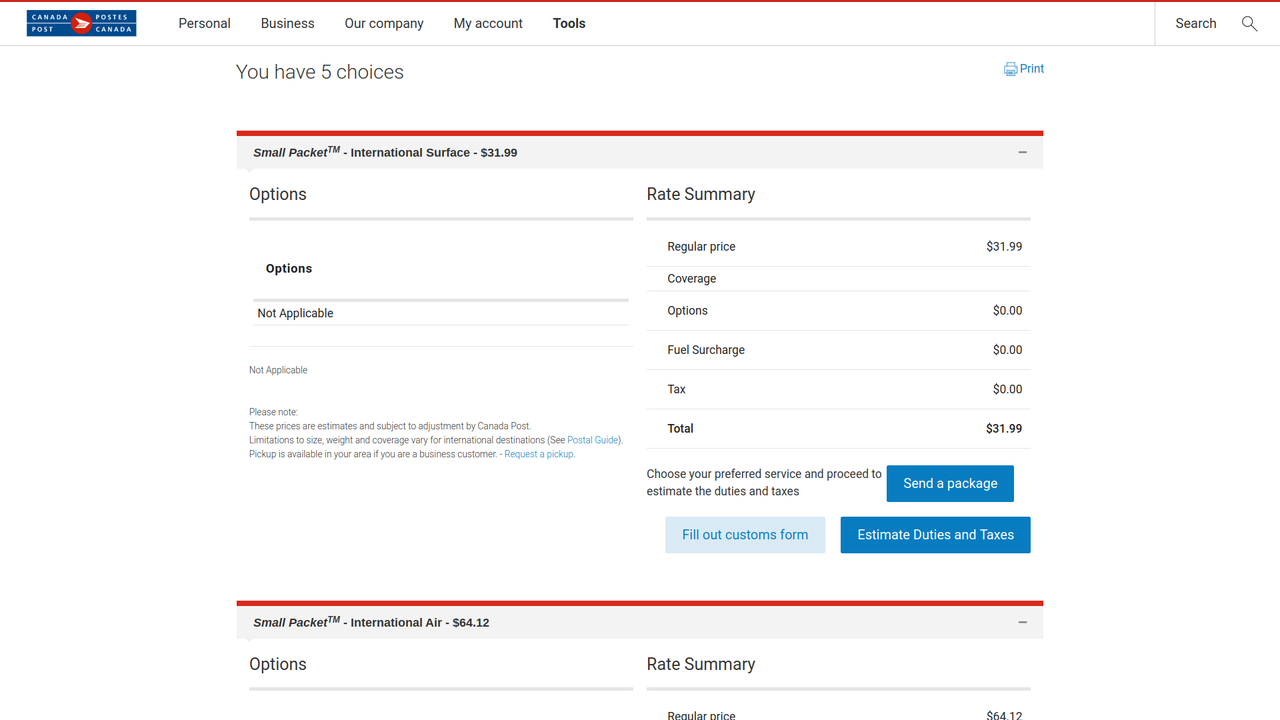
Task: Open the Personal menu
Action: 204,23
